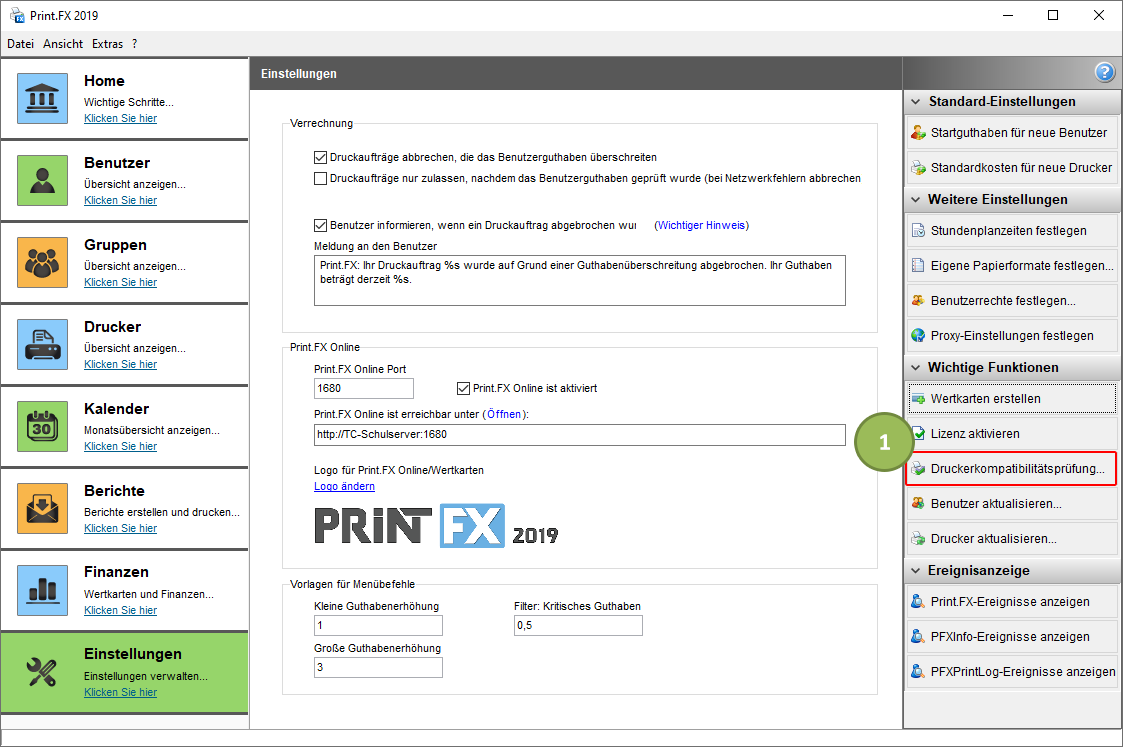The height and width of the screenshot is (747, 1123).
Task: Click 'Klicken Sie hier' under Home
Action: [120, 118]
